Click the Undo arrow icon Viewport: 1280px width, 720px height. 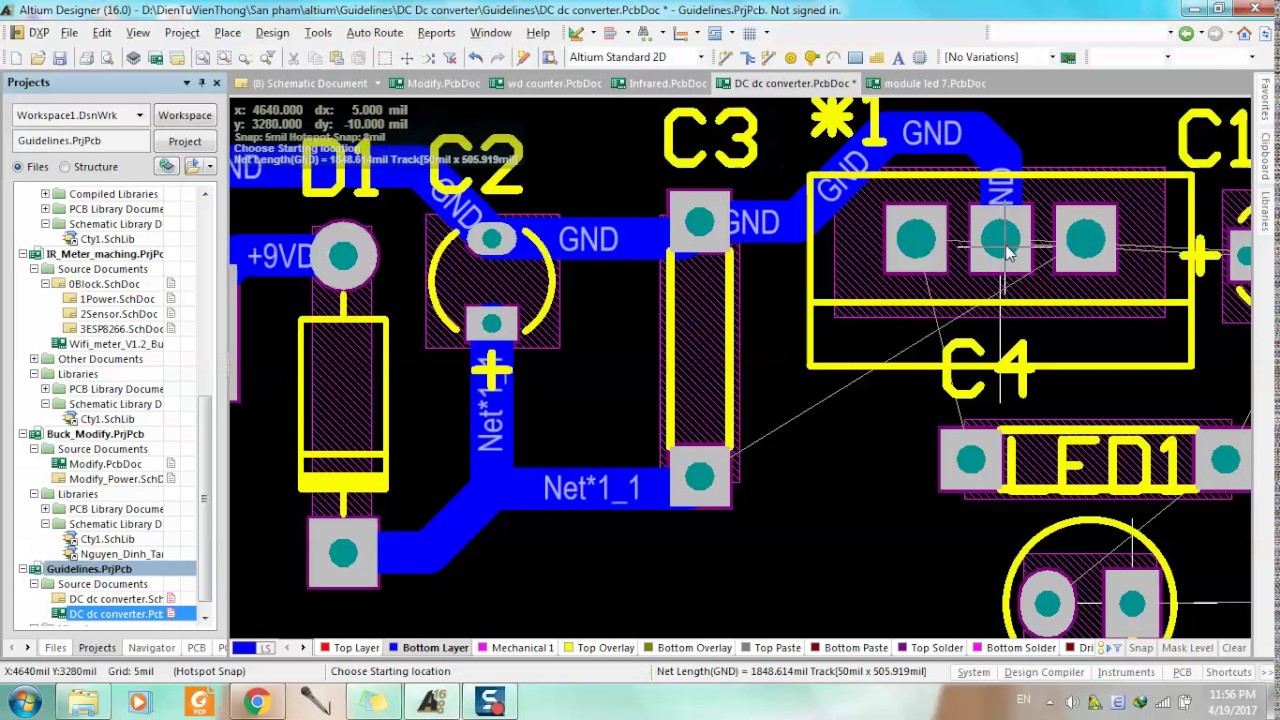[x=475, y=57]
